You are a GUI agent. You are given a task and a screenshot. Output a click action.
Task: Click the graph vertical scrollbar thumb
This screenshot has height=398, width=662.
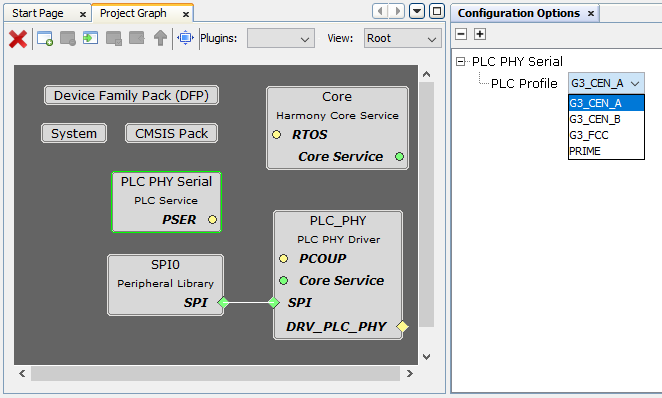[x=427, y=204]
